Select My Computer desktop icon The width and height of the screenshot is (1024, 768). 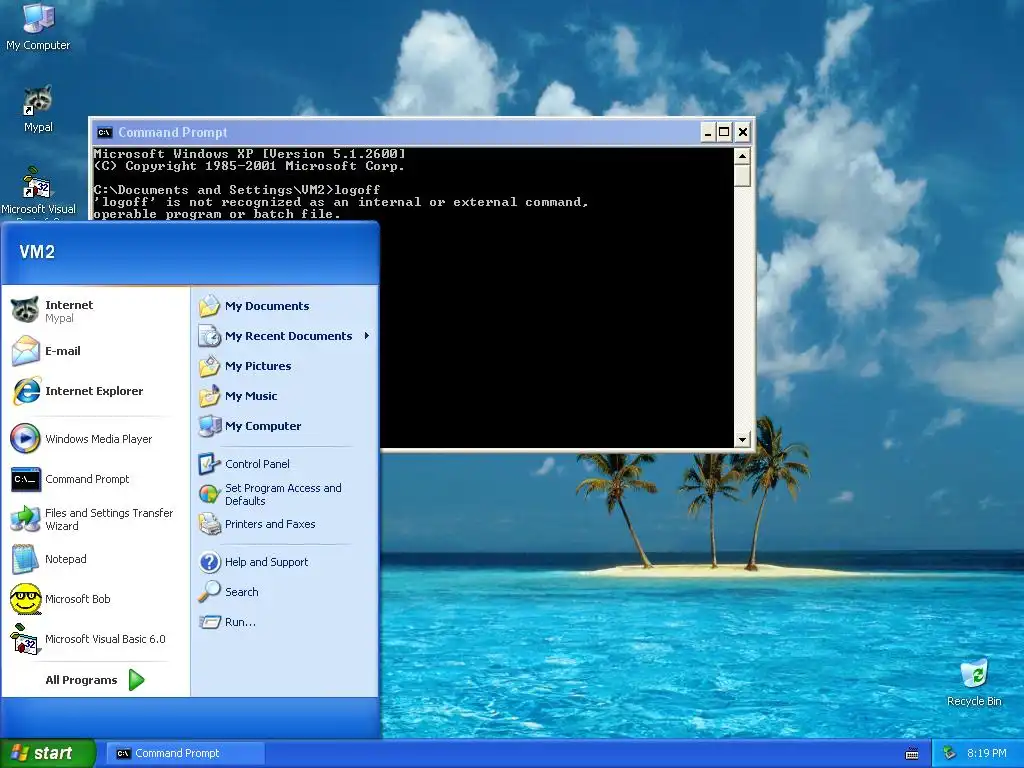[38, 27]
